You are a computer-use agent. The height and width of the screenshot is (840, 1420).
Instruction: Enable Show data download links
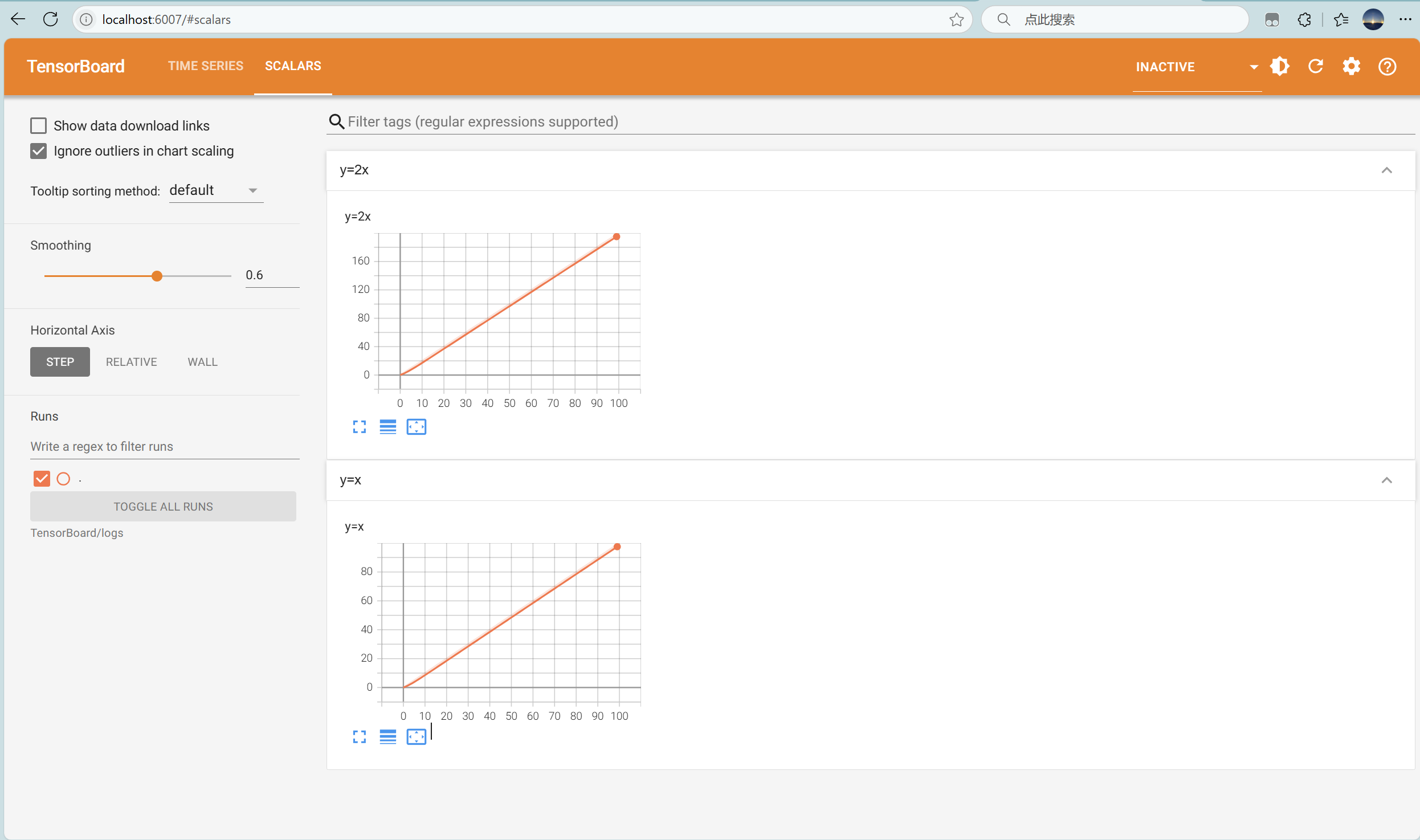point(38,125)
